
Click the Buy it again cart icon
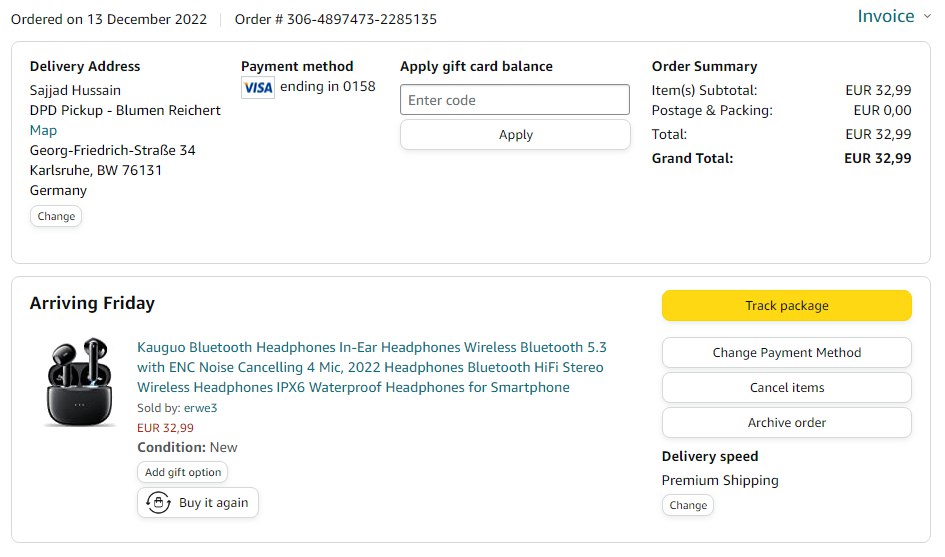(158, 503)
